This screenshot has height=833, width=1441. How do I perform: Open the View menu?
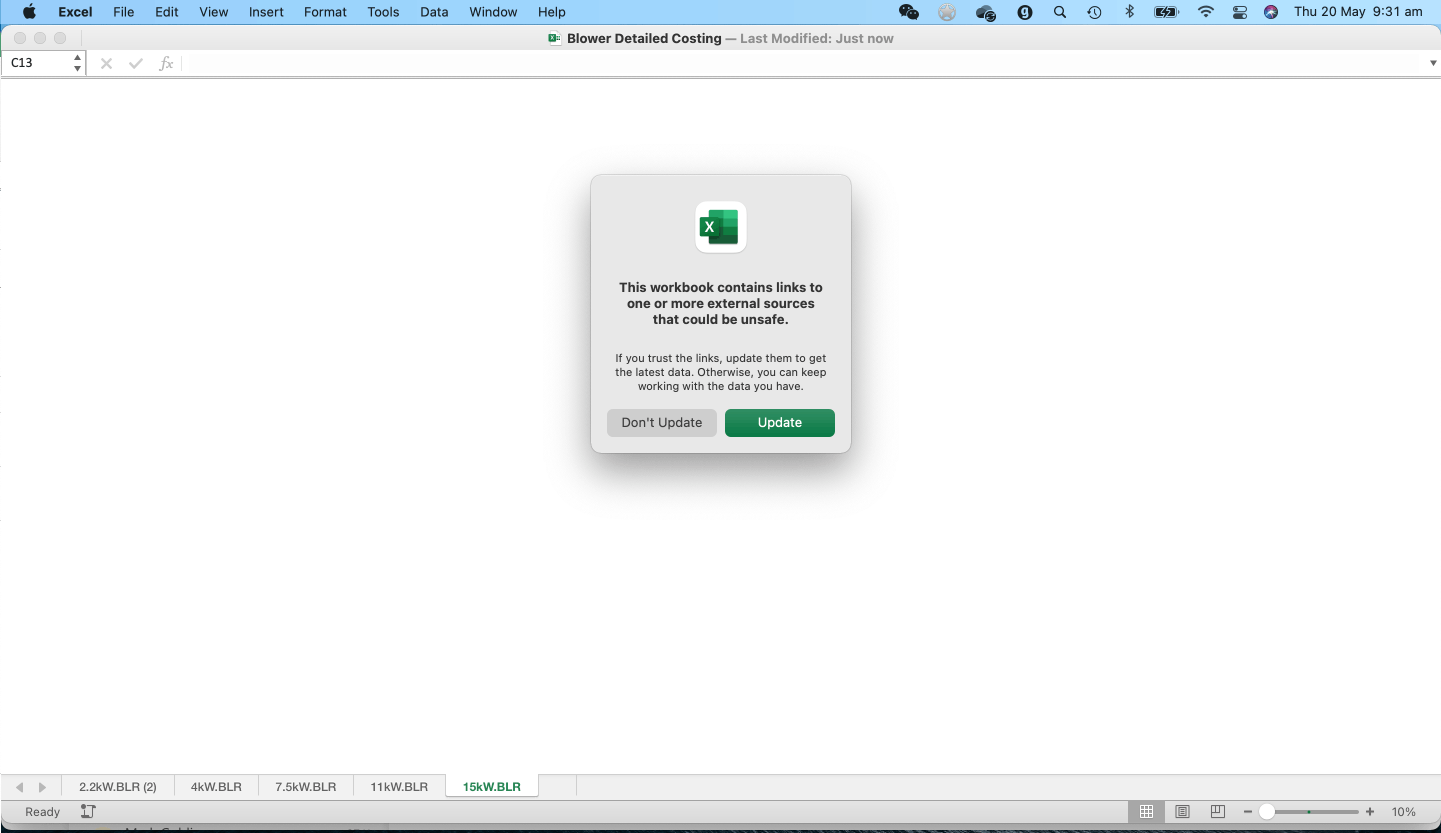(x=214, y=12)
